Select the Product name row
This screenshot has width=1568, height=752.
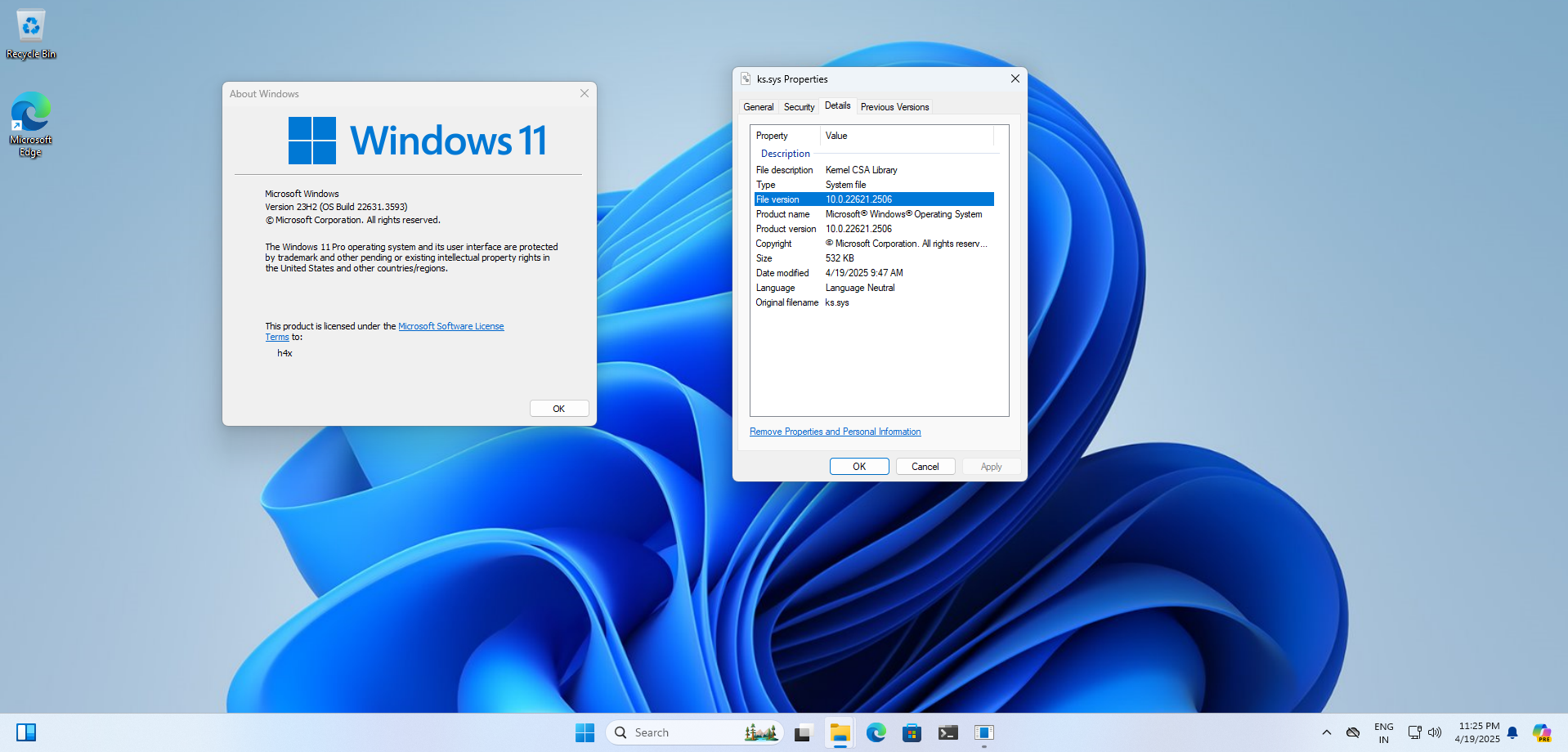coord(874,214)
